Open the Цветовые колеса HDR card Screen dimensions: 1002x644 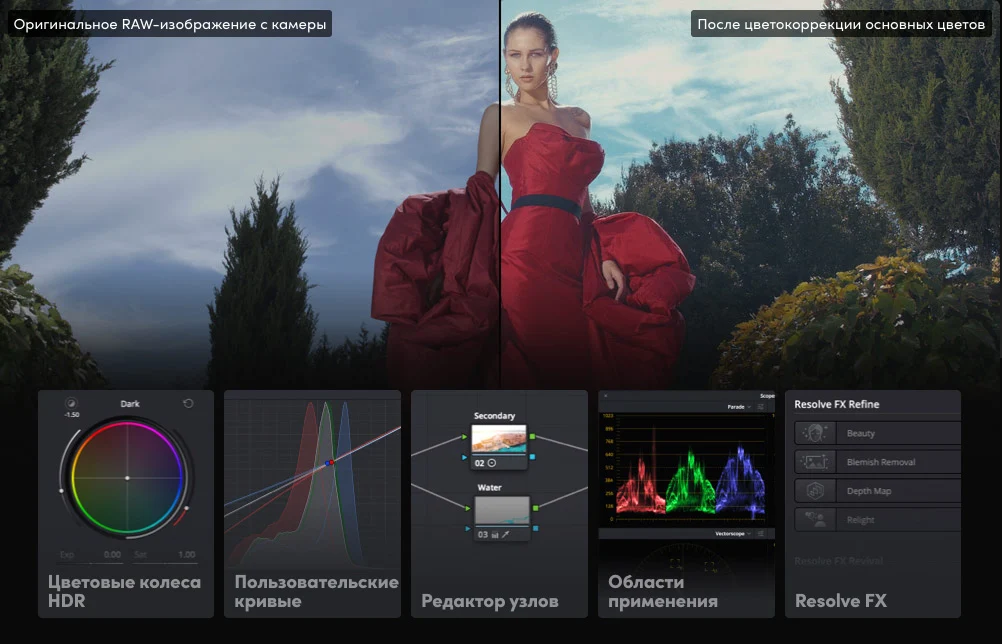126,591
